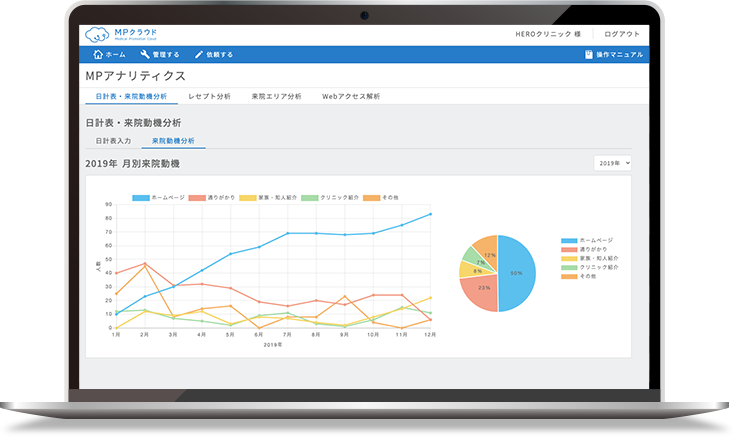The image size is (734, 437).
Task: Toggle ホームページ series in line chart legend
Action: 141,198
